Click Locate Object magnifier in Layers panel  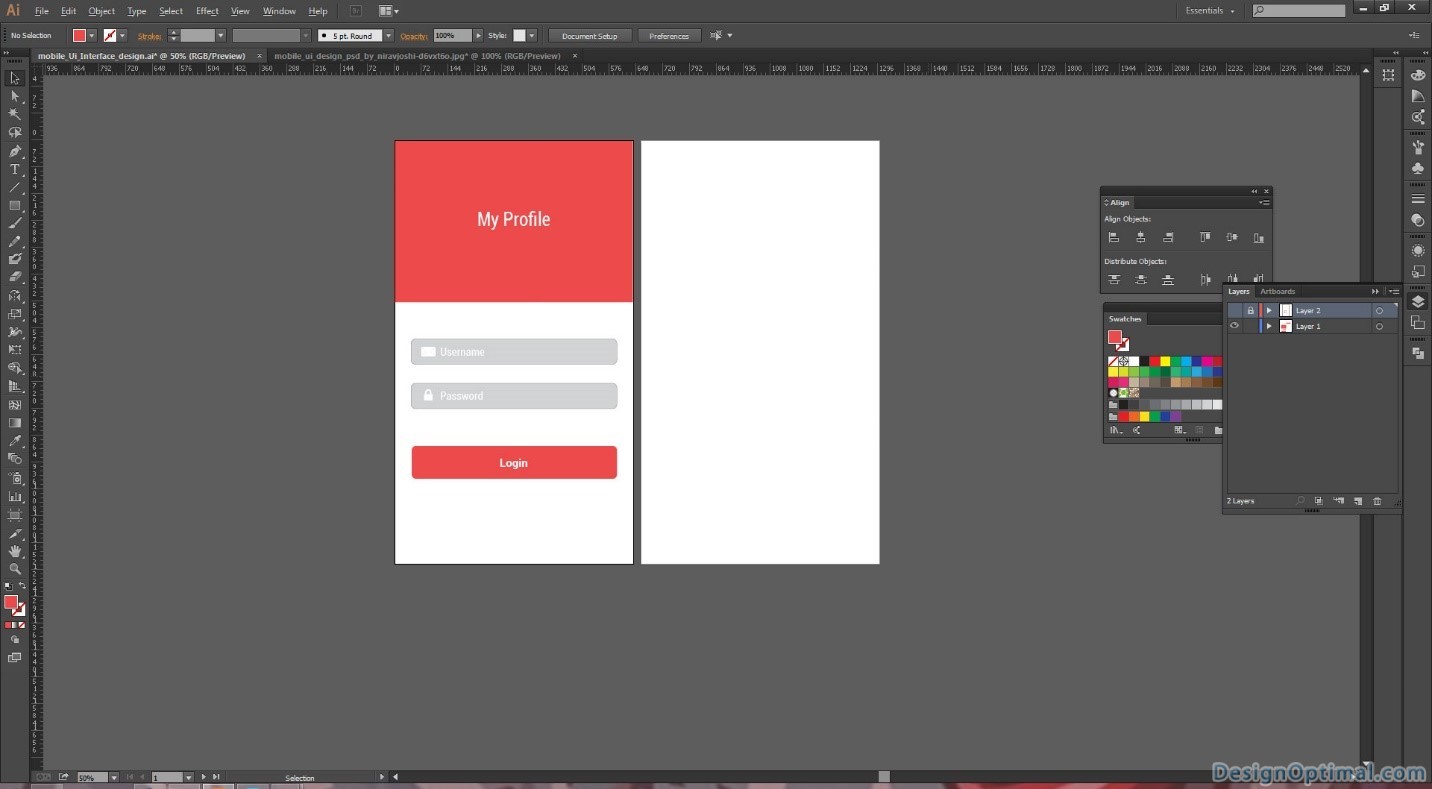pos(1300,501)
